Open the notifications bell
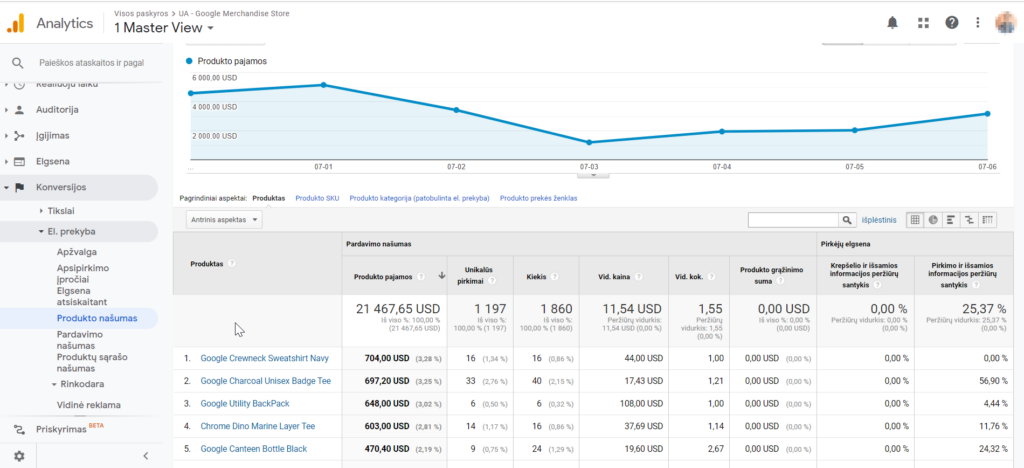 892,23
